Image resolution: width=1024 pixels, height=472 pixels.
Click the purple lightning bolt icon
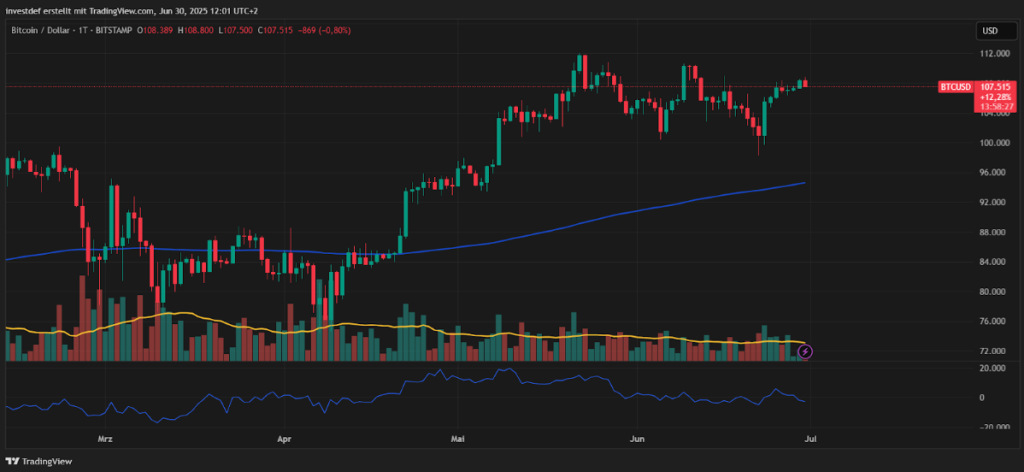(x=806, y=351)
